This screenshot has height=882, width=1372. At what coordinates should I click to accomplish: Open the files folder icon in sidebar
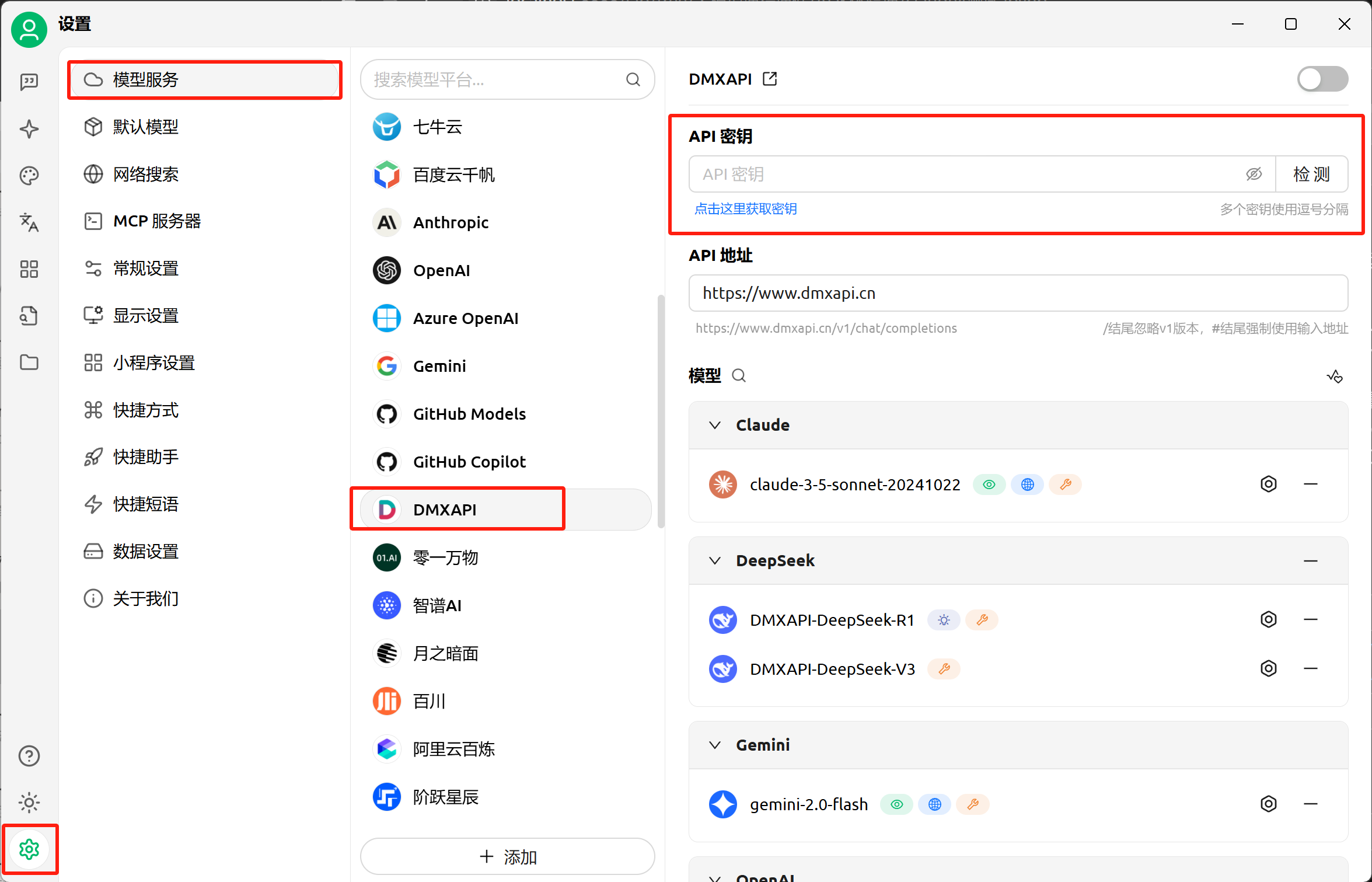(x=29, y=362)
